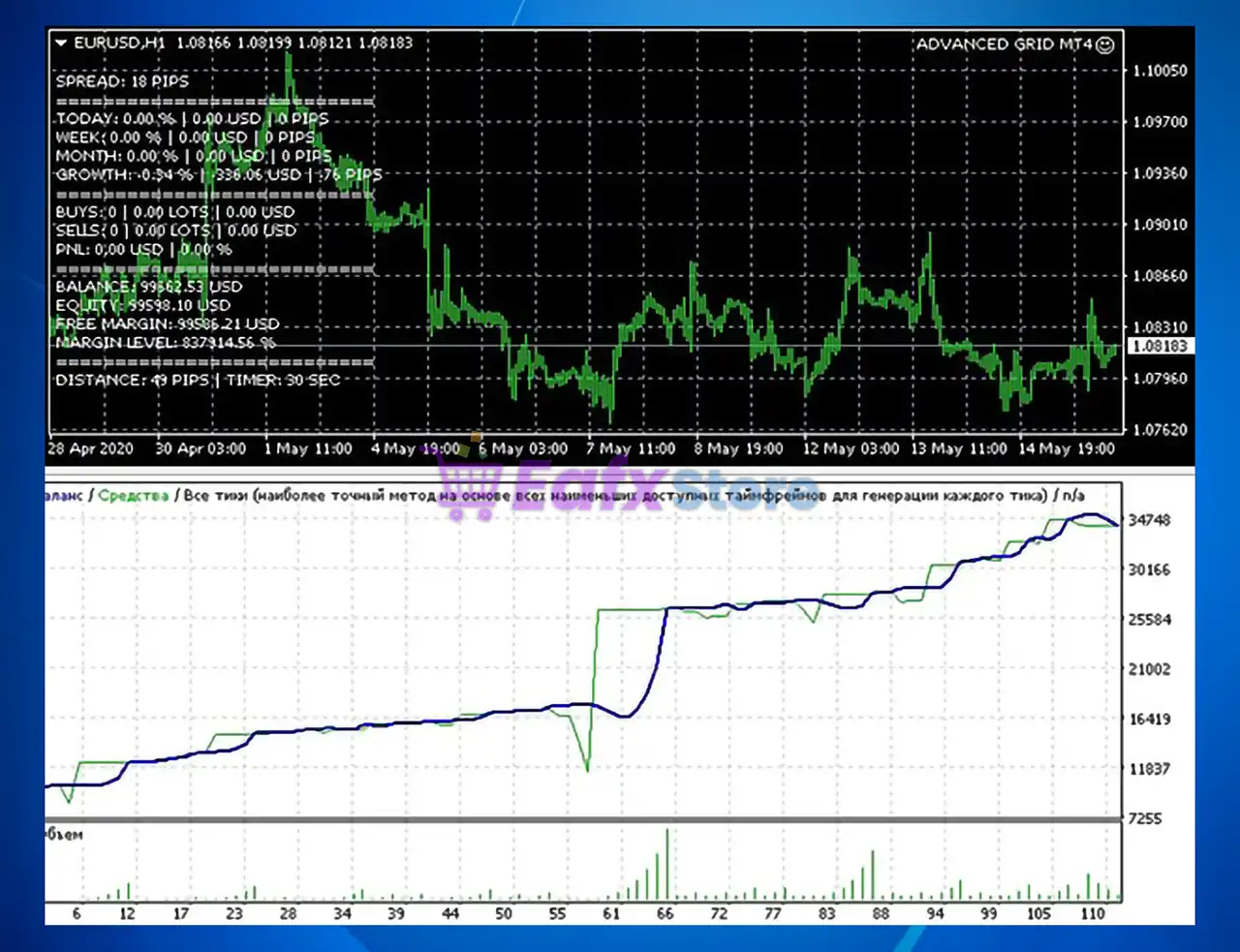Click the MARGIN LEVEL readout
The image size is (1240, 952).
coord(165,342)
